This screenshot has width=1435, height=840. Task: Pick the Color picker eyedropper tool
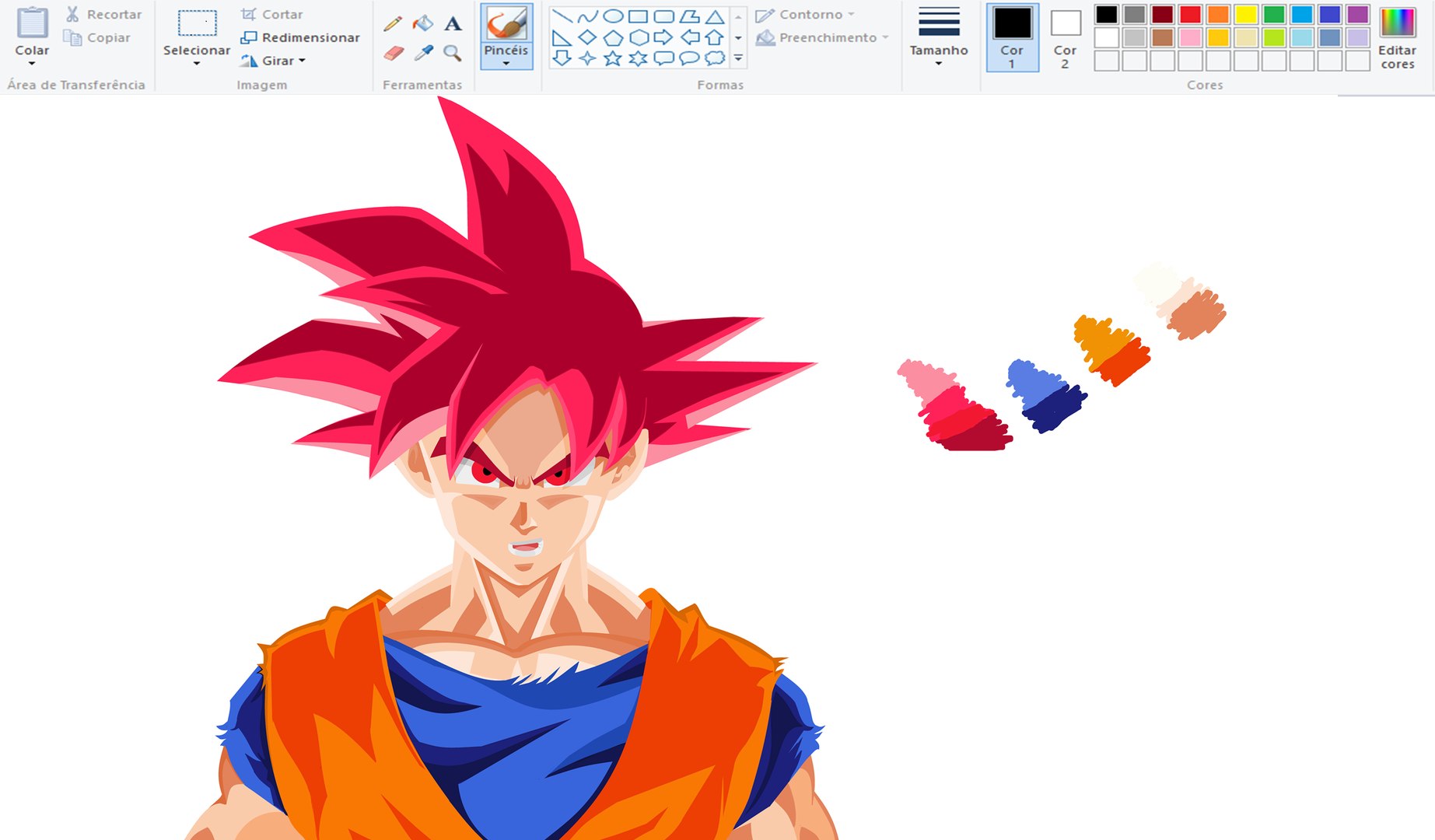tap(423, 53)
